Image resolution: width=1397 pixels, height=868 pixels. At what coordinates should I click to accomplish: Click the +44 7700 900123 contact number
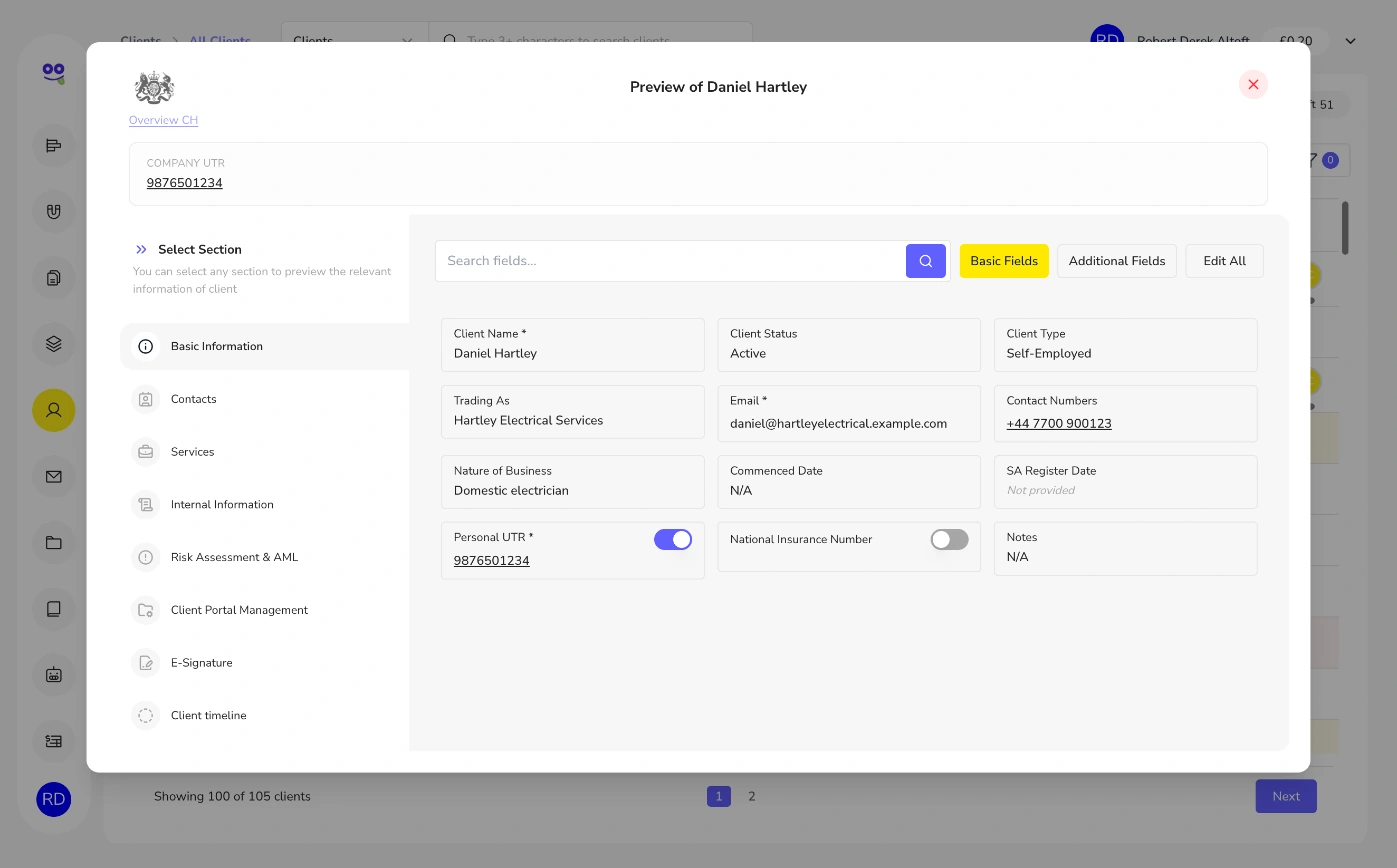pyautogui.click(x=1059, y=423)
